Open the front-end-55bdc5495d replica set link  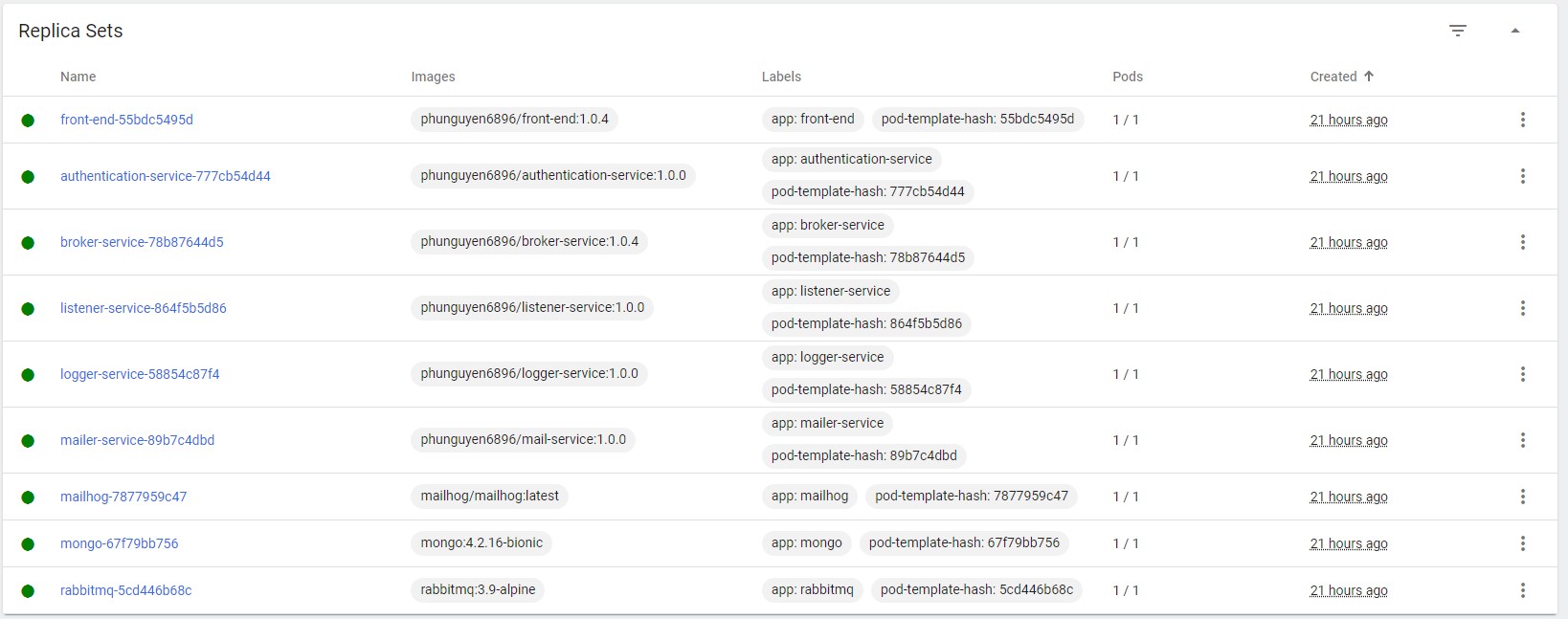[x=126, y=120]
